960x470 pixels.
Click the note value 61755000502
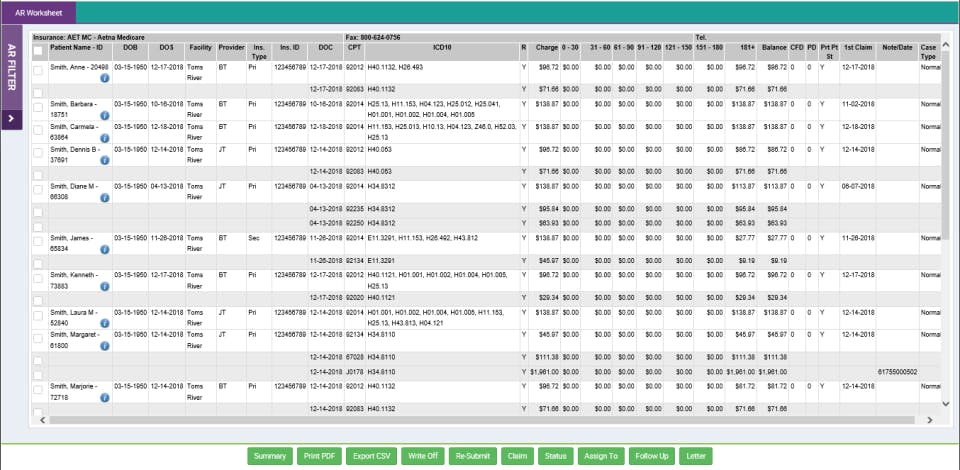[x=897, y=371]
